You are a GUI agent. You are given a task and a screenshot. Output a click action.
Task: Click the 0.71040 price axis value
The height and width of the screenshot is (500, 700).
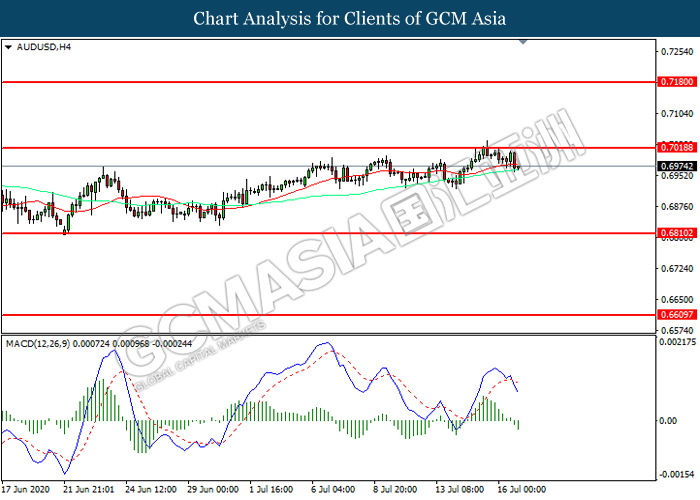coord(675,114)
